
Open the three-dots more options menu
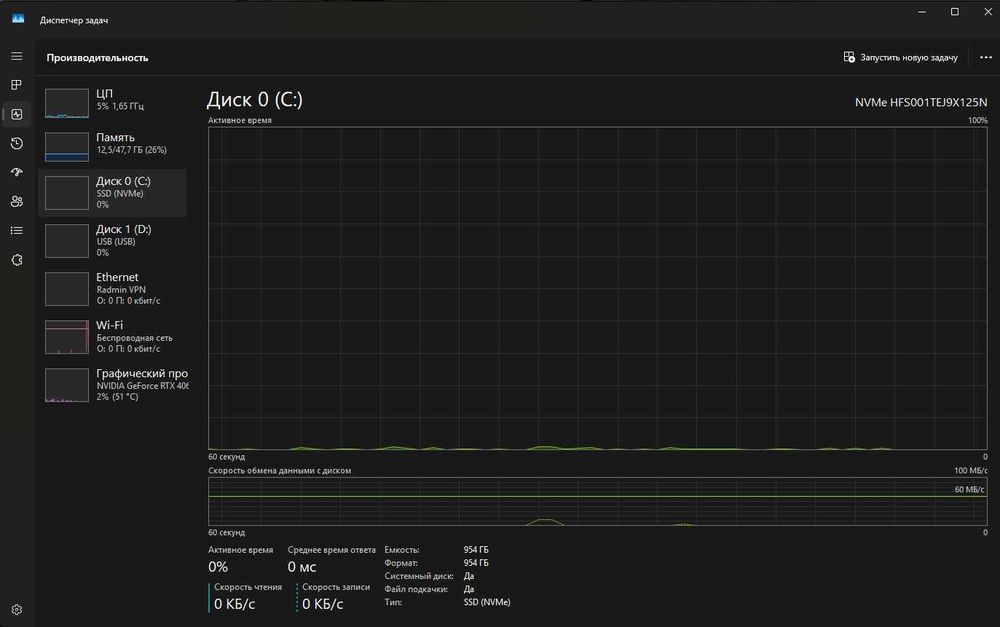(x=986, y=57)
